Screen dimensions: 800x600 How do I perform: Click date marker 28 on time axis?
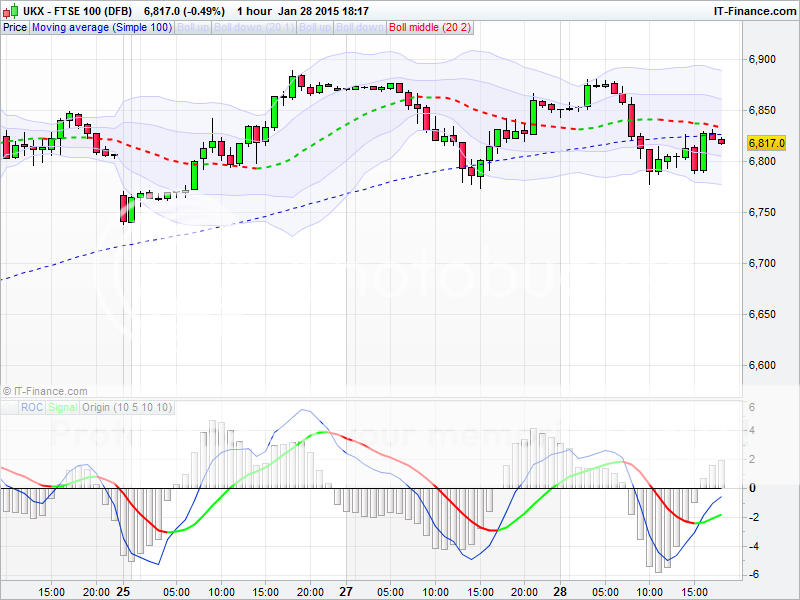(565, 590)
